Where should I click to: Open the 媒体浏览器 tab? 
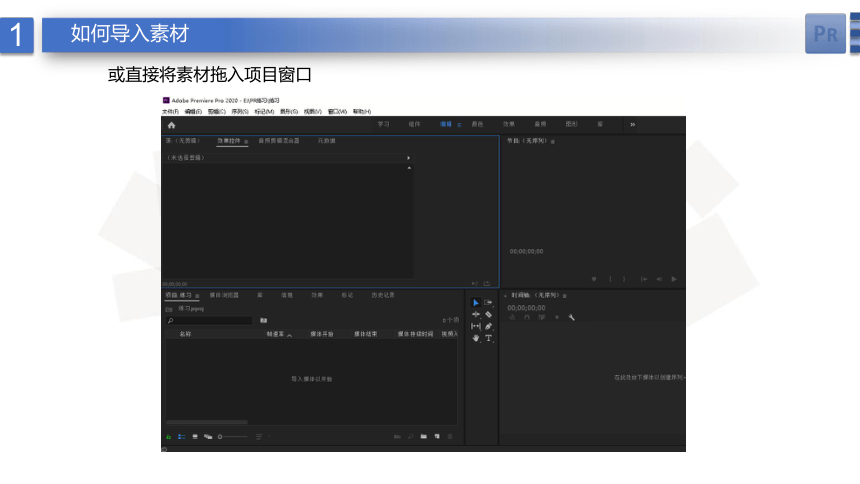click(x=224, y=295)
